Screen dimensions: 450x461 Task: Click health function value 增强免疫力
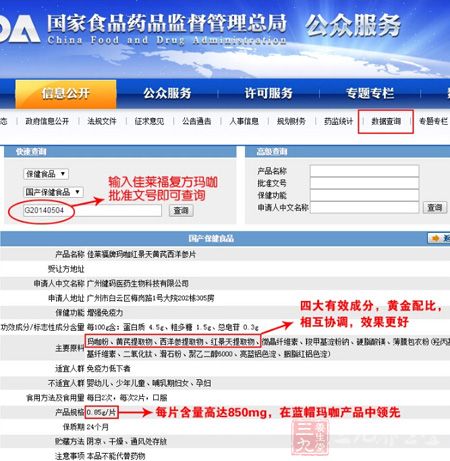(x=105, y=313)
